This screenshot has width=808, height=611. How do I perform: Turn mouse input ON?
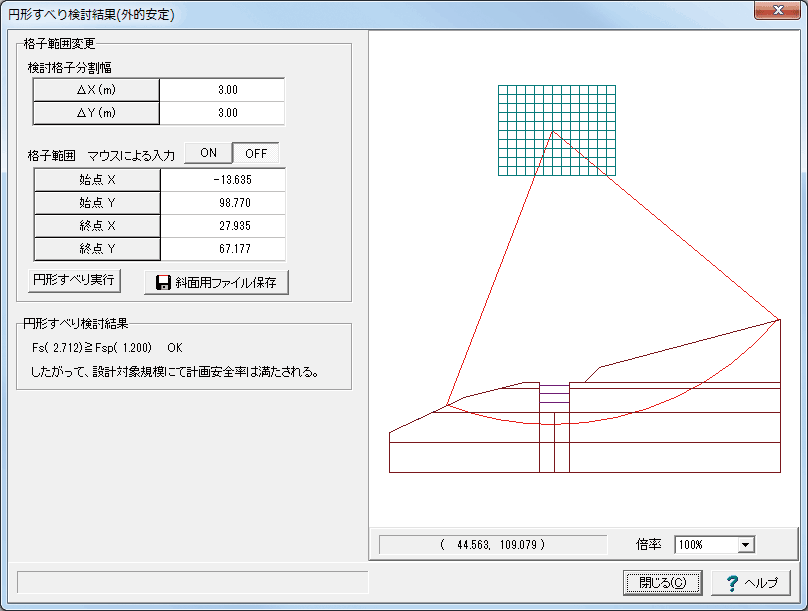[x=208, y=153]
